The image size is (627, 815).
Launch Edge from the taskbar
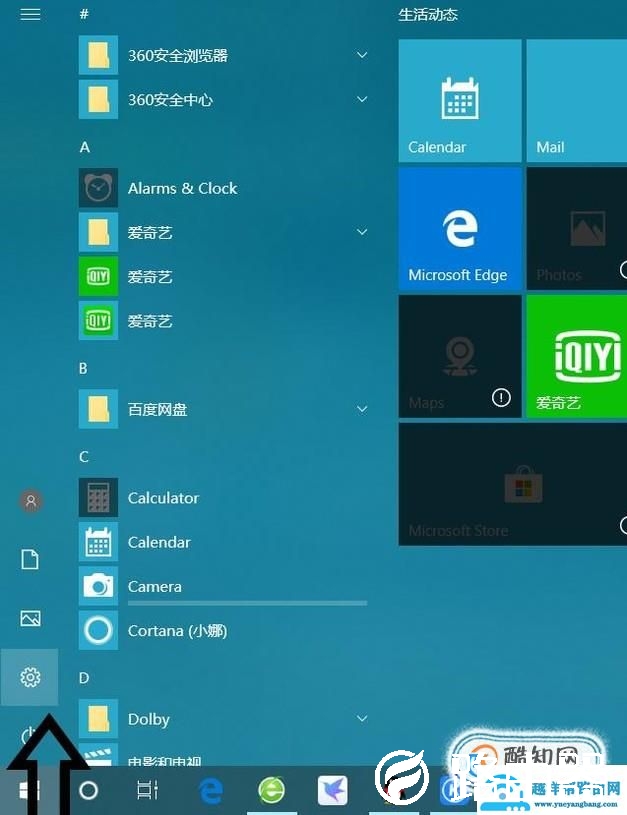[x=211, y=791]
